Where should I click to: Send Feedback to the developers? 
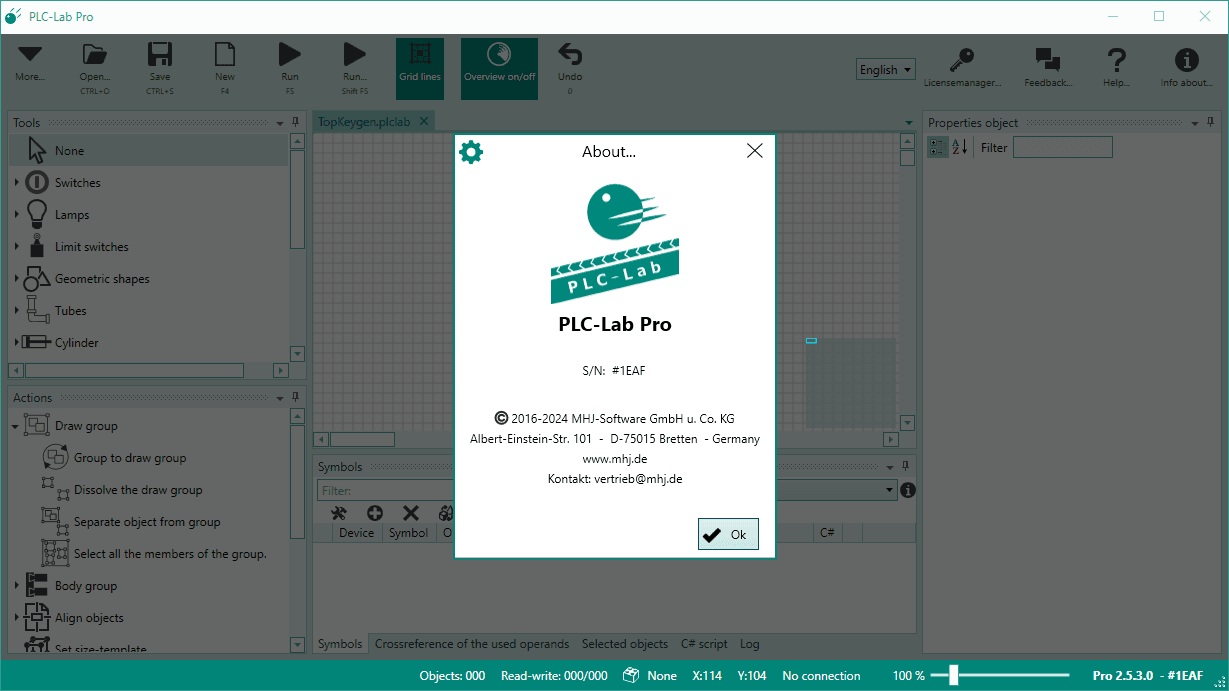(1046, 67)
